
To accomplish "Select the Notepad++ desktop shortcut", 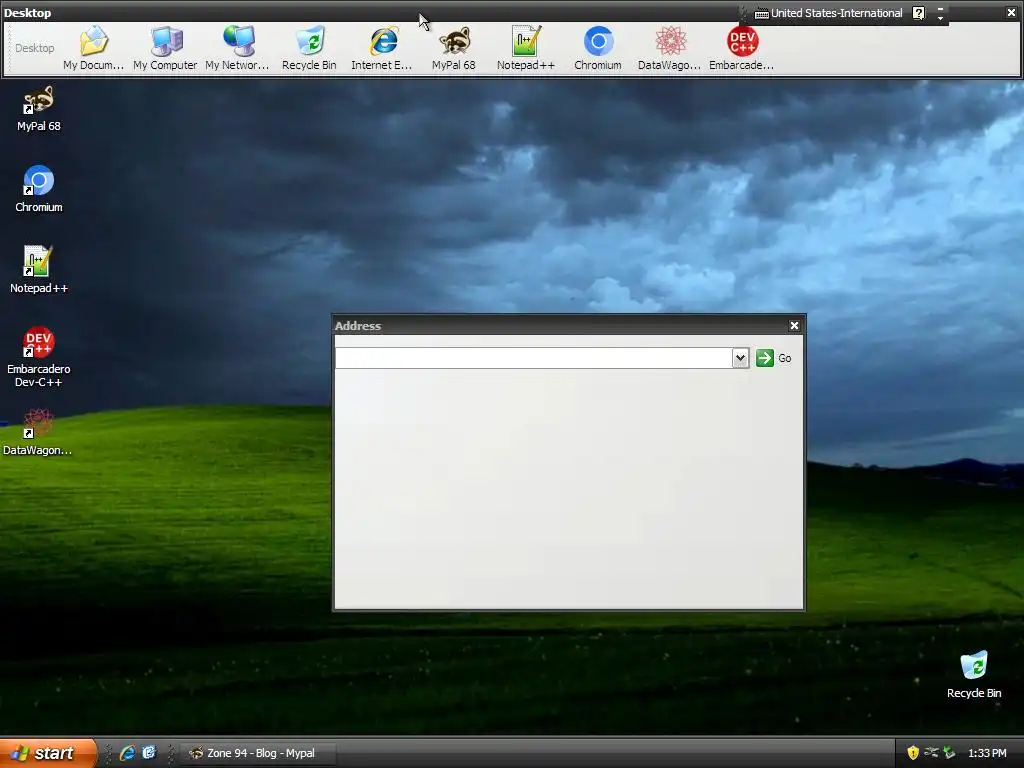I will click(39, 270).
